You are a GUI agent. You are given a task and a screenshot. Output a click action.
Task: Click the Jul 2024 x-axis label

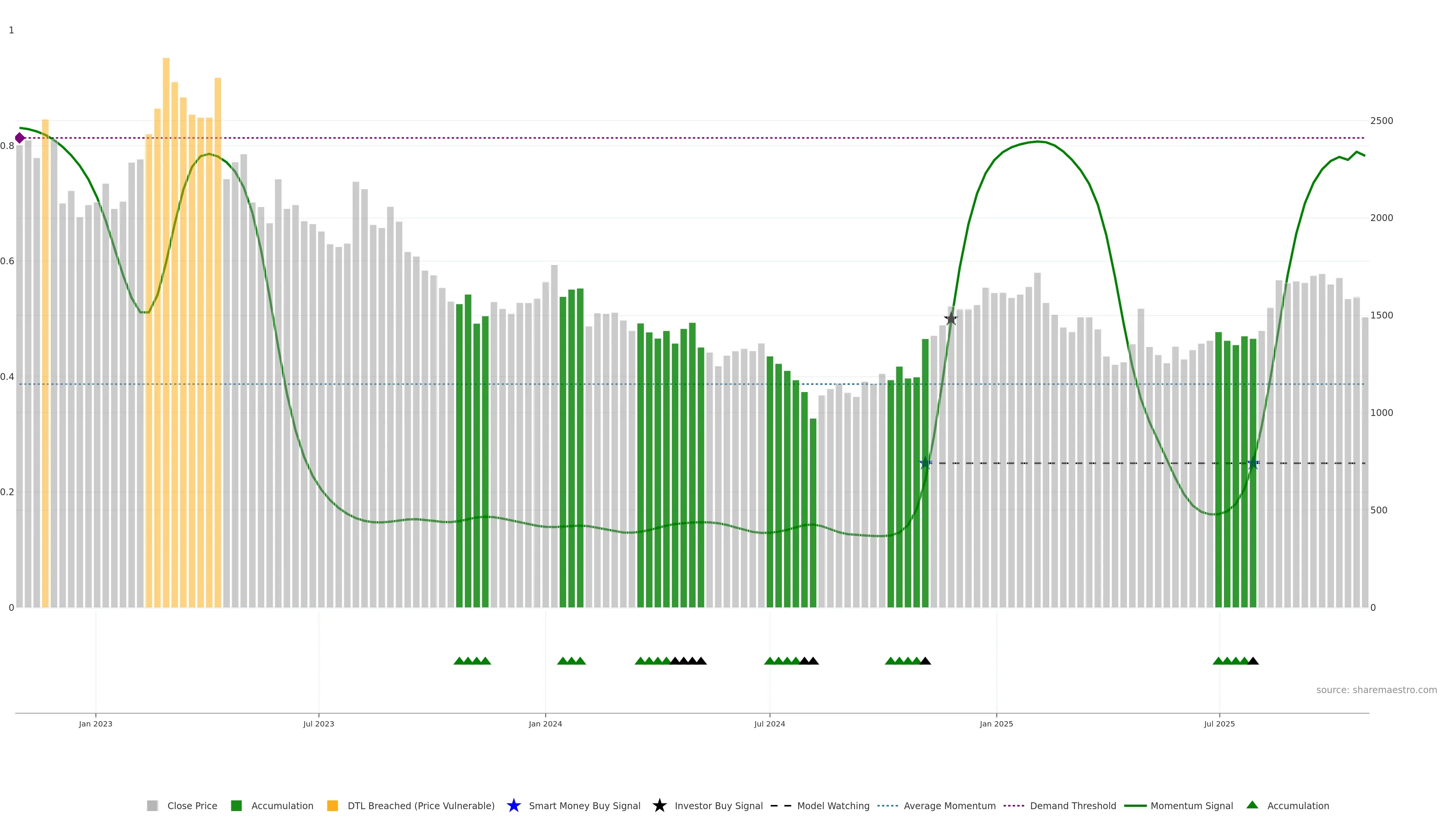tap(769, 723)
